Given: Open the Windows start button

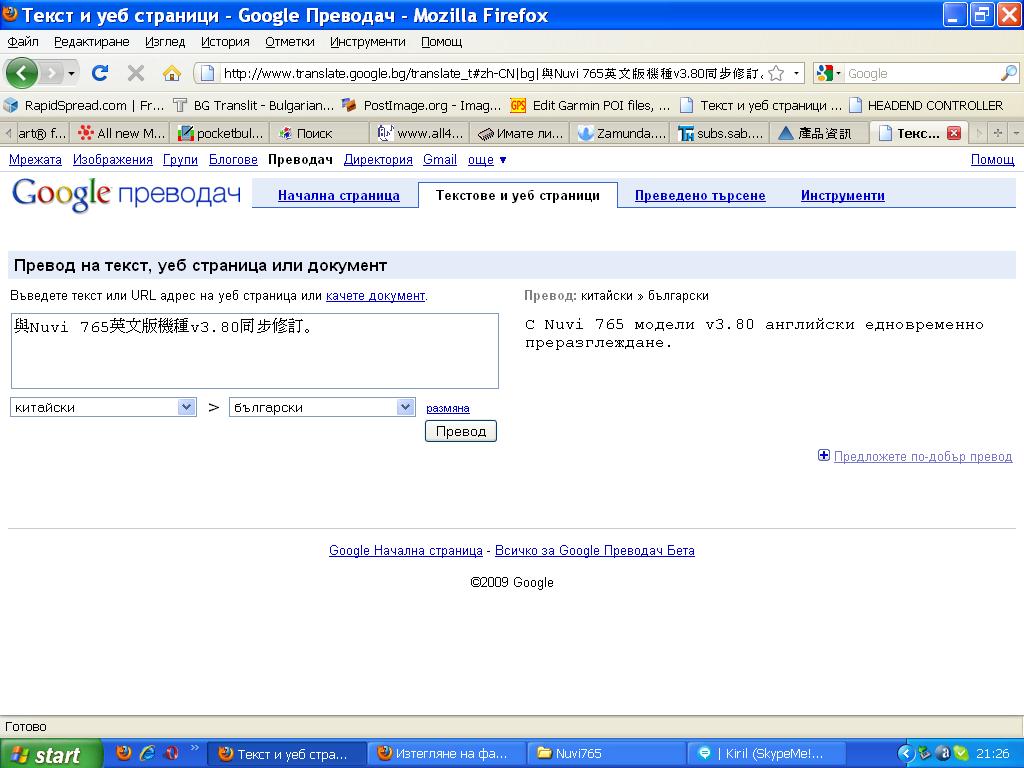Looking at the screenshot, I should tap(51, 754).
